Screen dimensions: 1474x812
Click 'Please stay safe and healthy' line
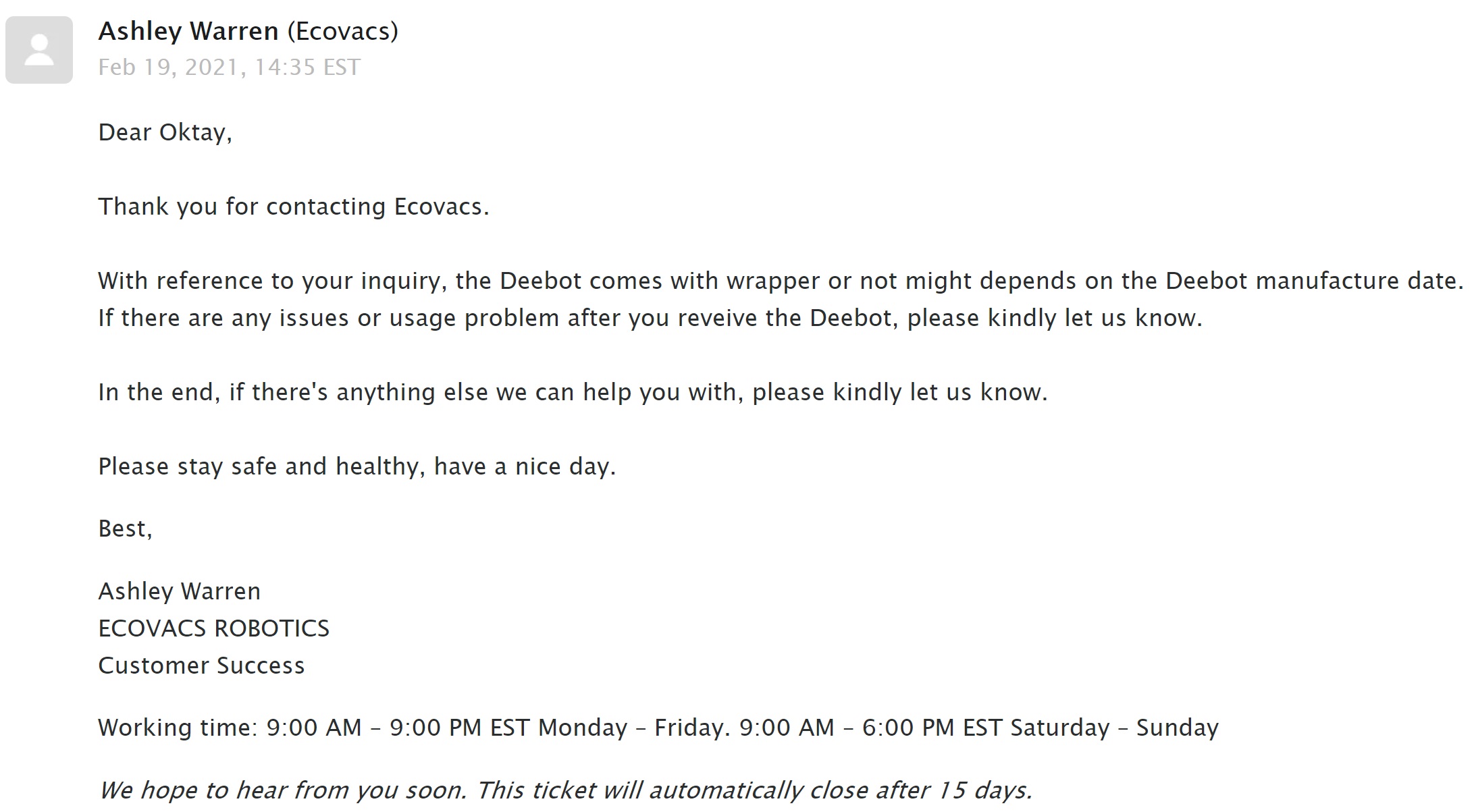coord(357,466)
